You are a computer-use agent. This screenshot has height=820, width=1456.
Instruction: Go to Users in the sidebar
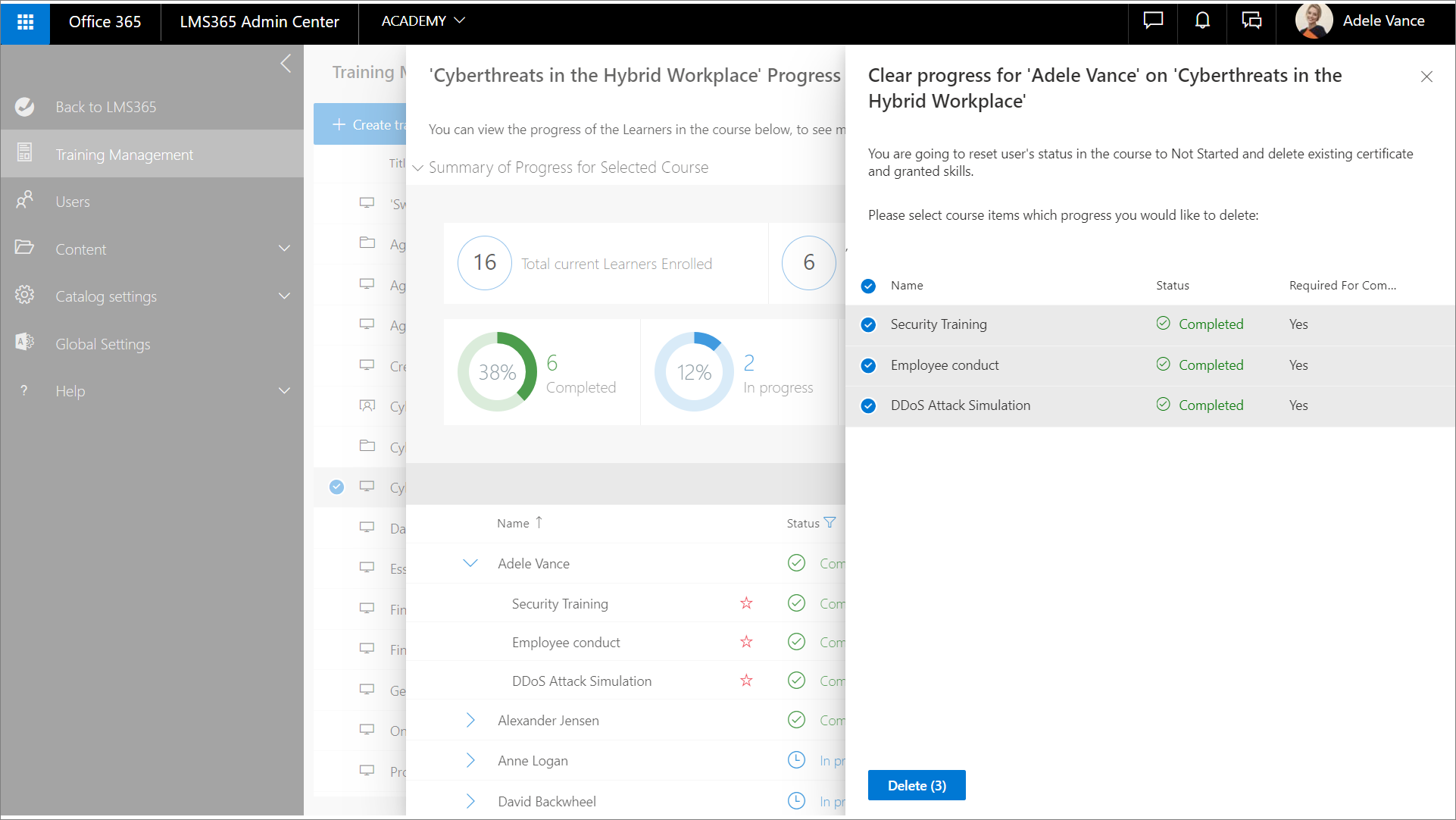(73, 202)
